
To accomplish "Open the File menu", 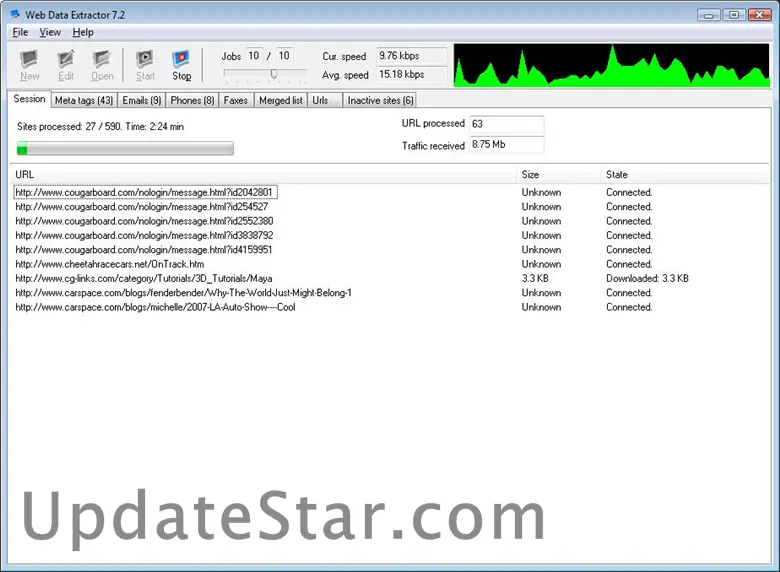I will pyautogui.click(x=20, y=32).
